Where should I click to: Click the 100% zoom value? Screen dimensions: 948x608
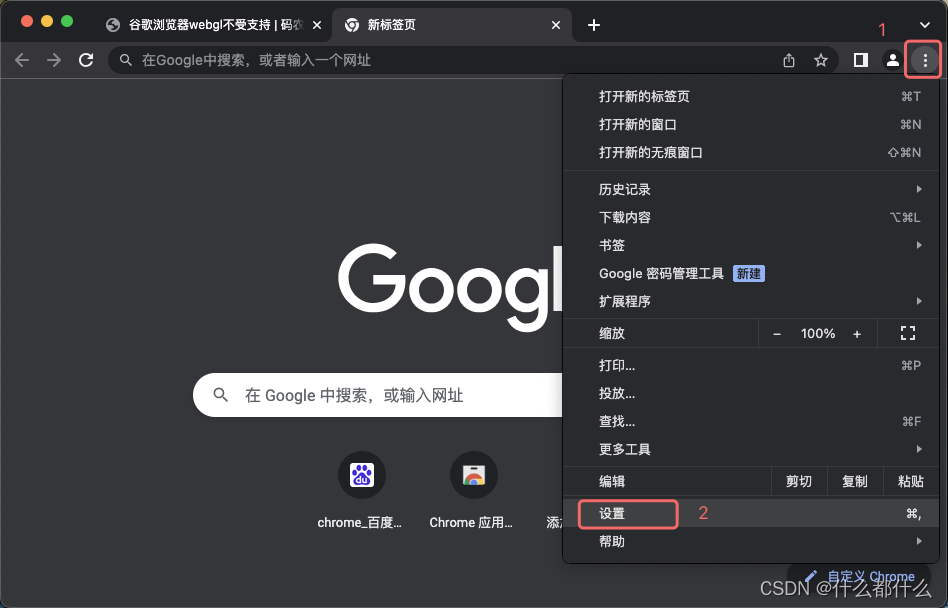coord(817,334)
